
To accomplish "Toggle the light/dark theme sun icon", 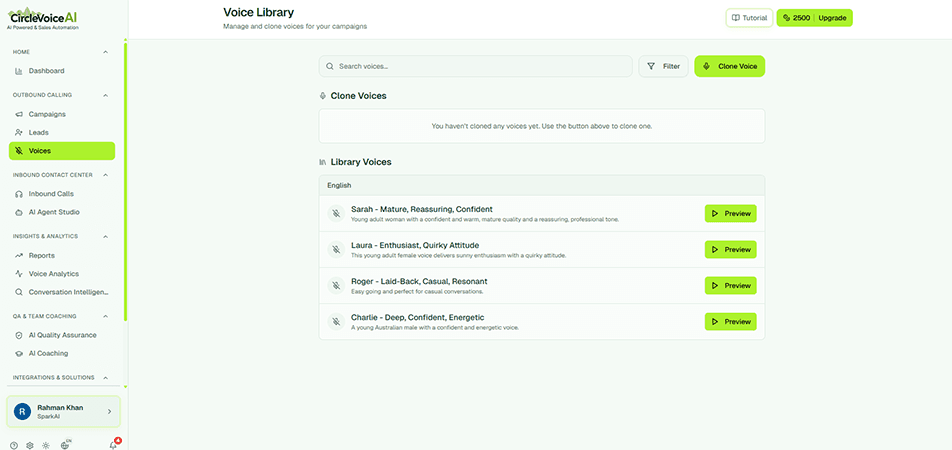I will [46, 445].
